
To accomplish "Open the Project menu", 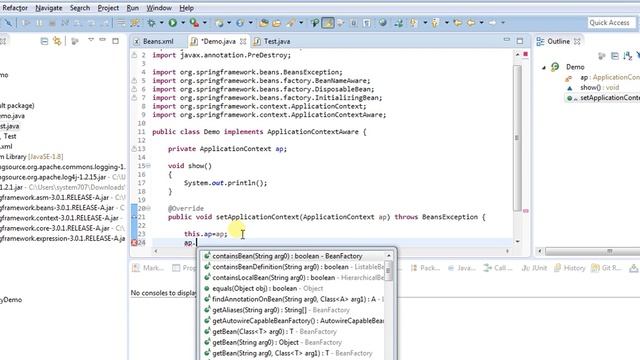I will click(x=108, y=8).
